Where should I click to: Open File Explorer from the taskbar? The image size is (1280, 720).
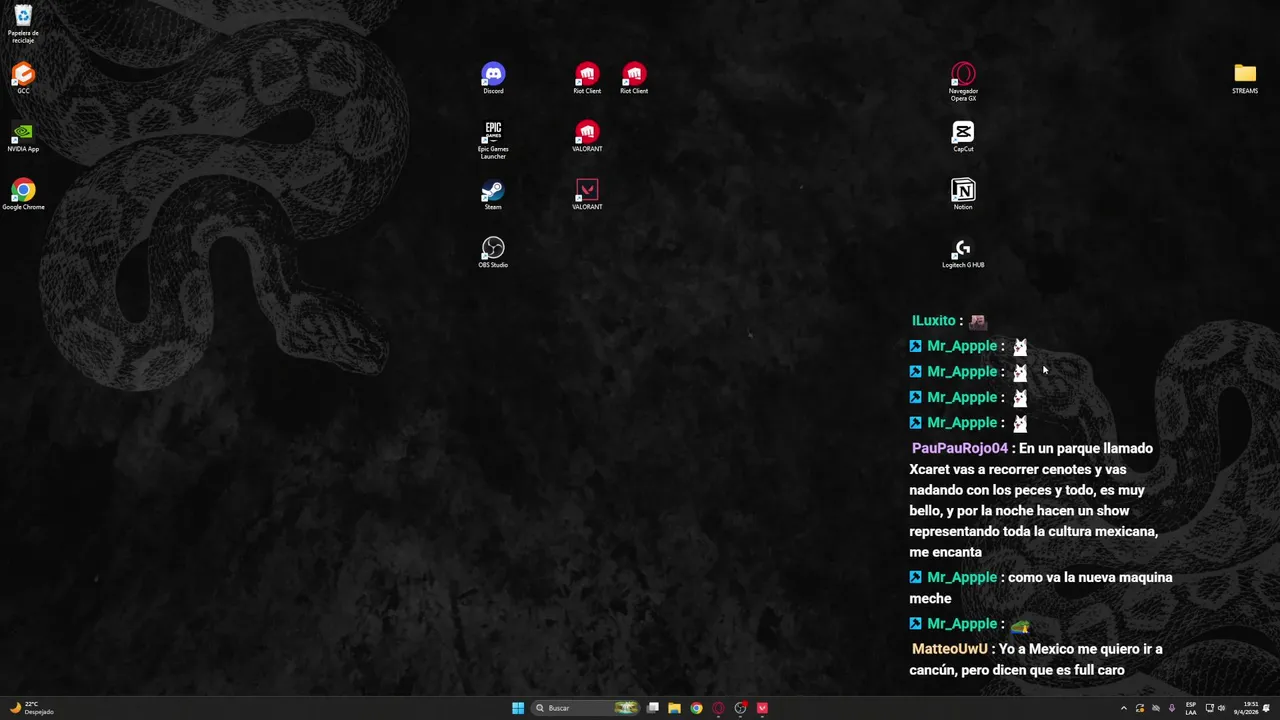point(675,708)
